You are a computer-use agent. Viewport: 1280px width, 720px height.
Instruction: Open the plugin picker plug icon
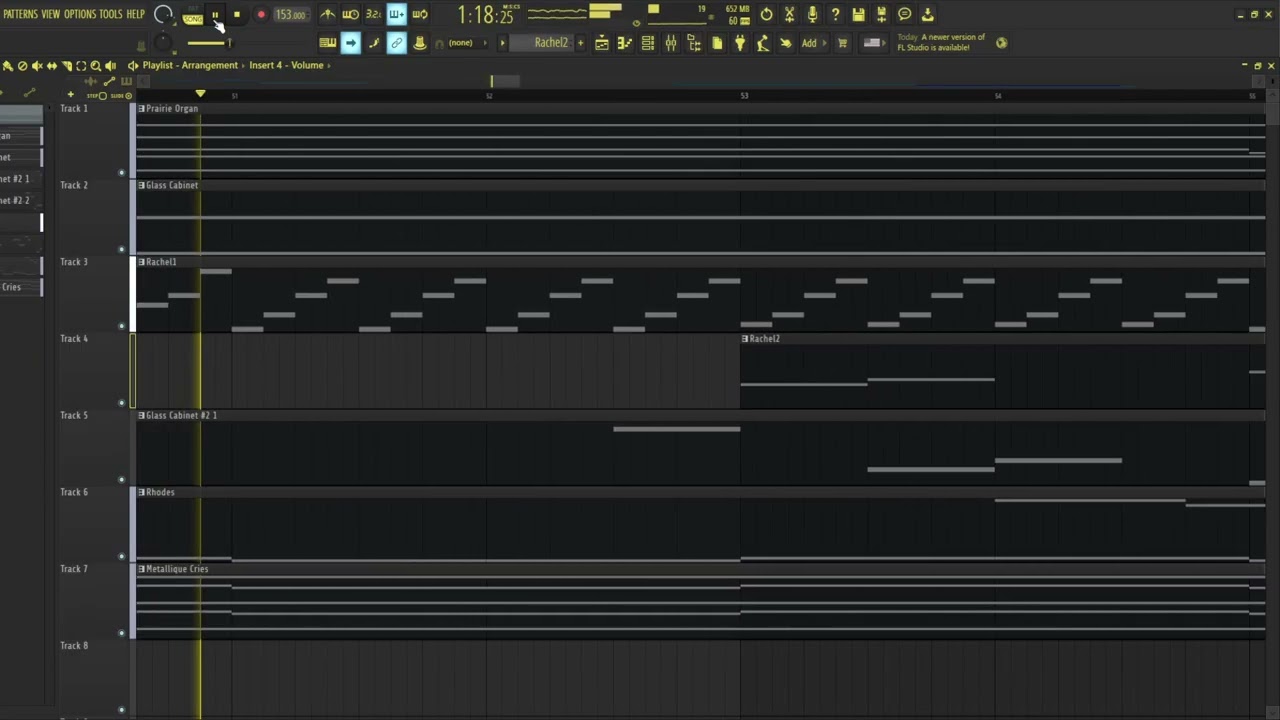click(x=740, y=43)
